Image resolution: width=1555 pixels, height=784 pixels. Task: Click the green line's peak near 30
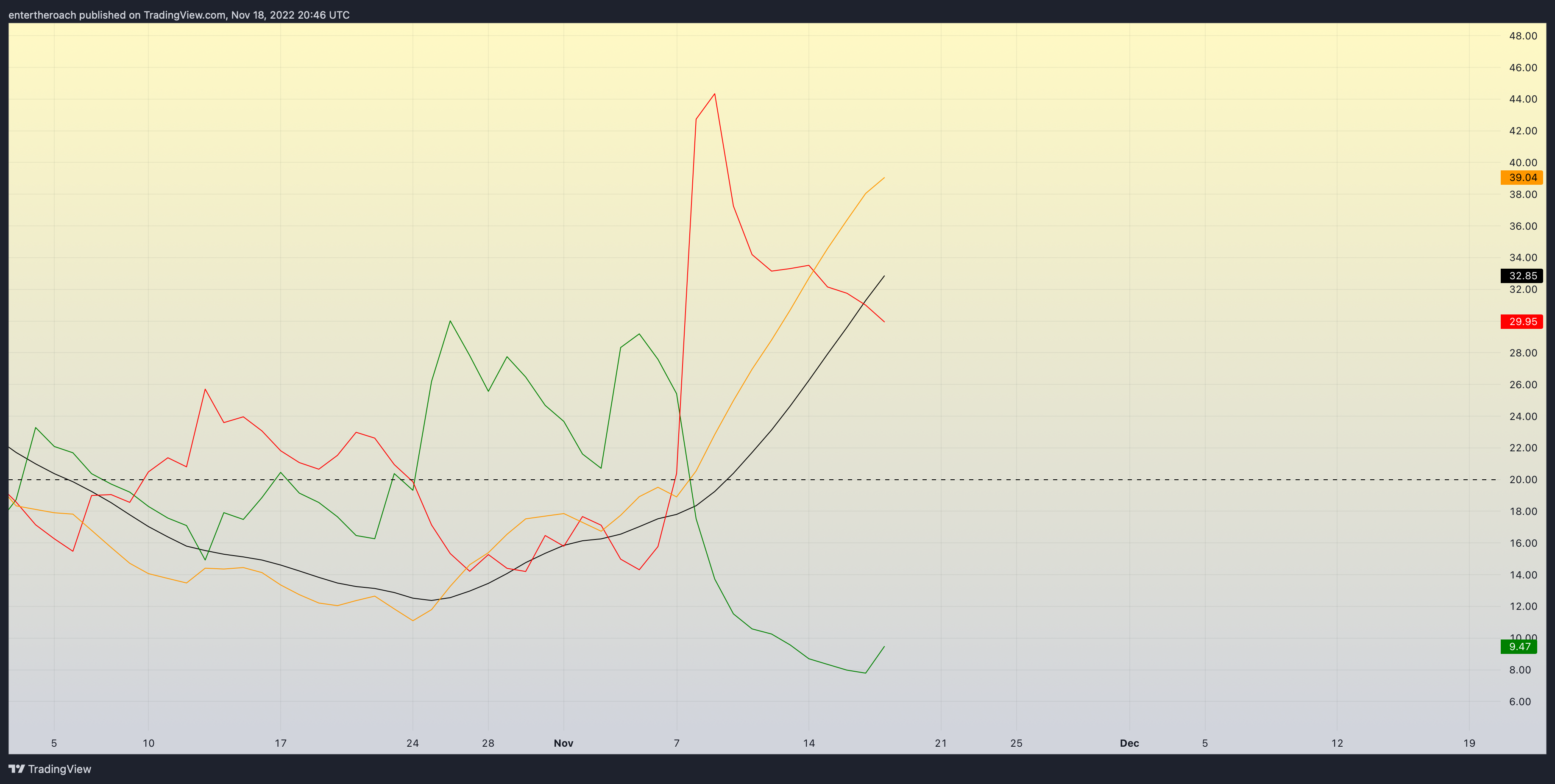450,321
